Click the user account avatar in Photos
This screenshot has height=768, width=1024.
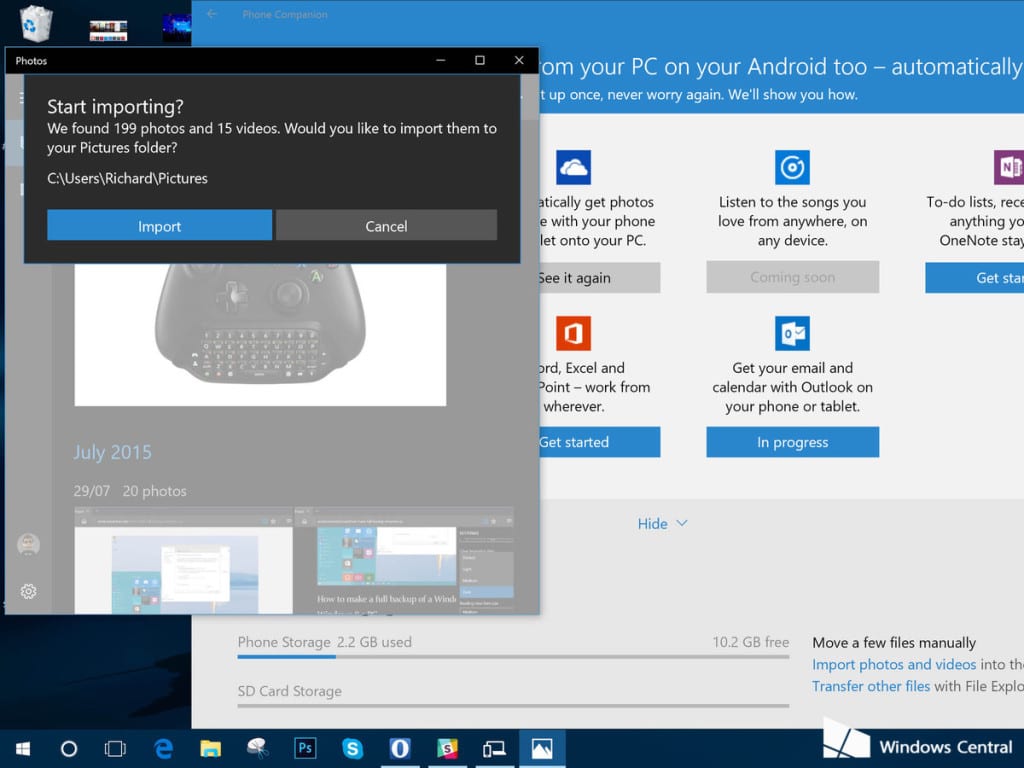28,544
